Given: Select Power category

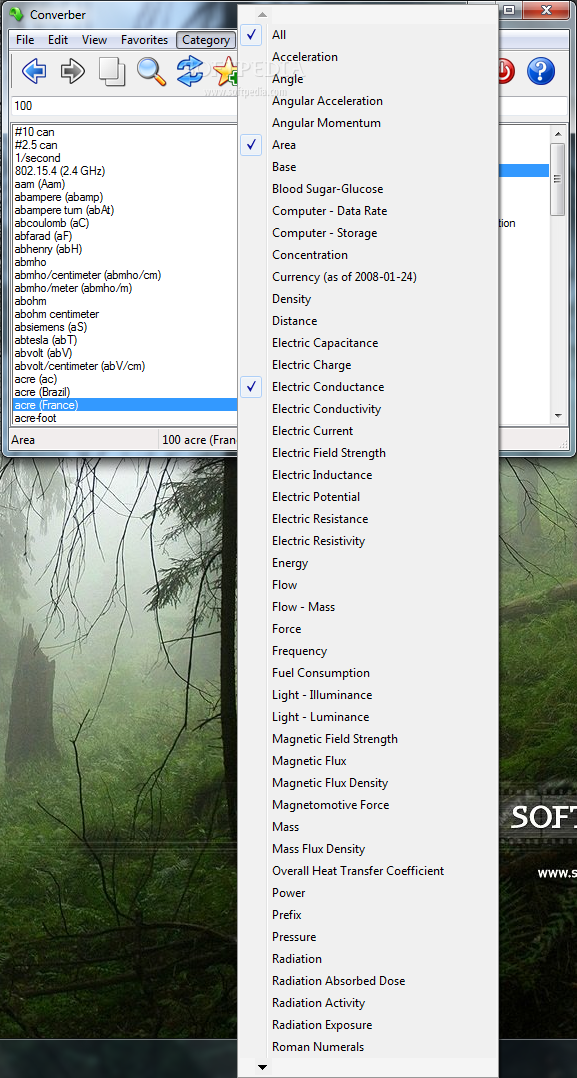Looking at the screenshot, I should click(368, 893).
